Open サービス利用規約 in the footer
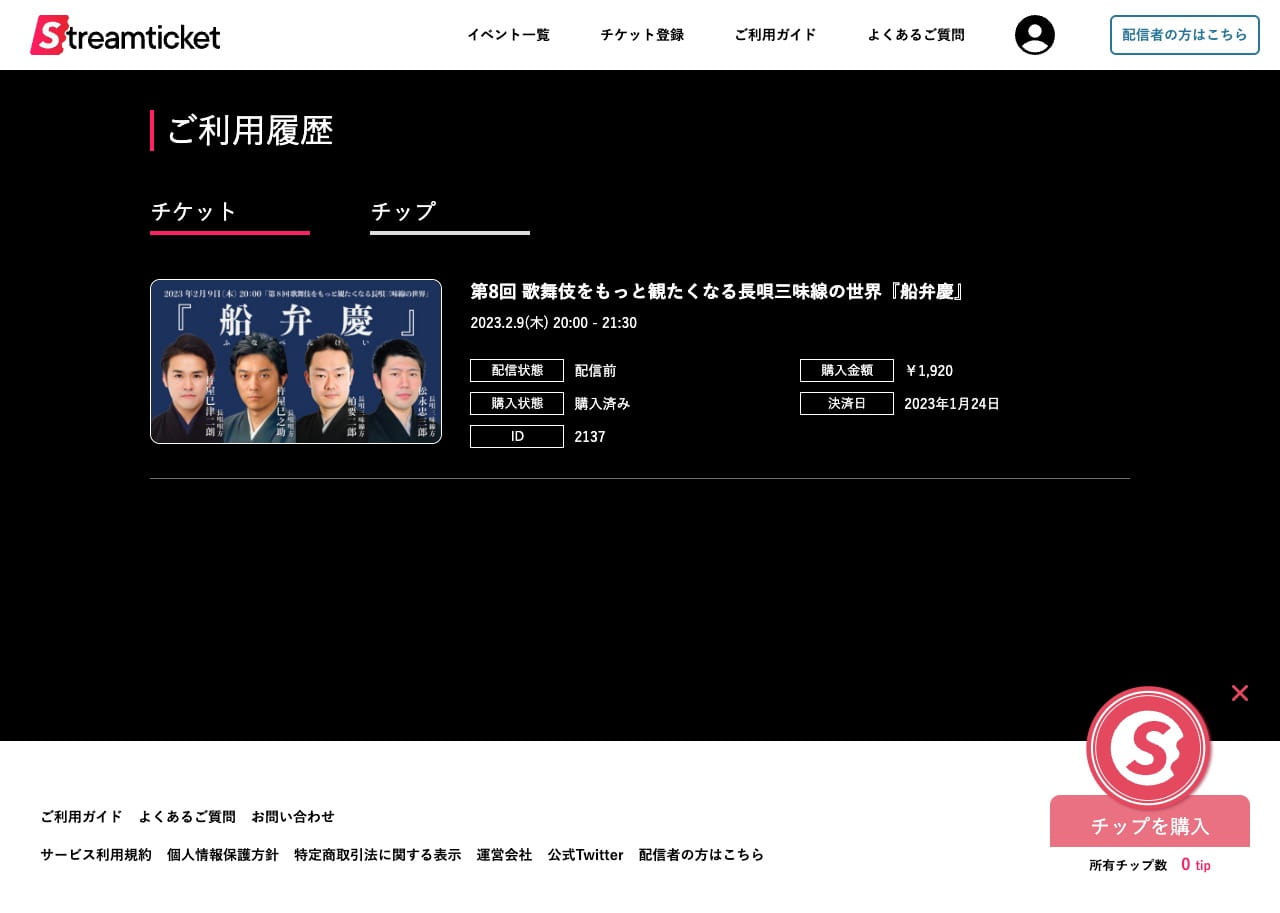Screen dimensions: 1280x913 pyautogui.click(x=96, y=855)
